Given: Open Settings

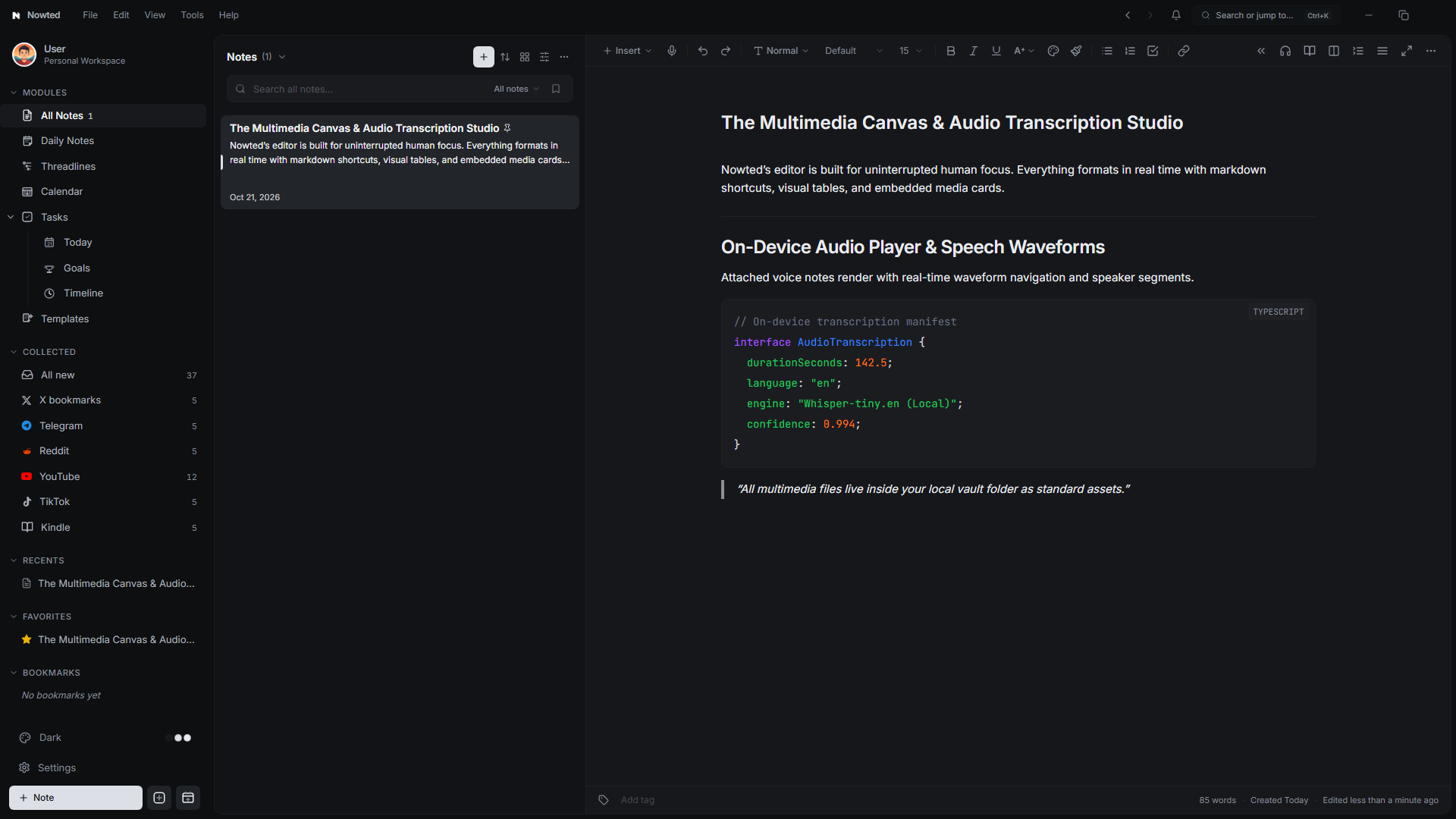Looking at the screenshot, I should (x=57, y=767).
